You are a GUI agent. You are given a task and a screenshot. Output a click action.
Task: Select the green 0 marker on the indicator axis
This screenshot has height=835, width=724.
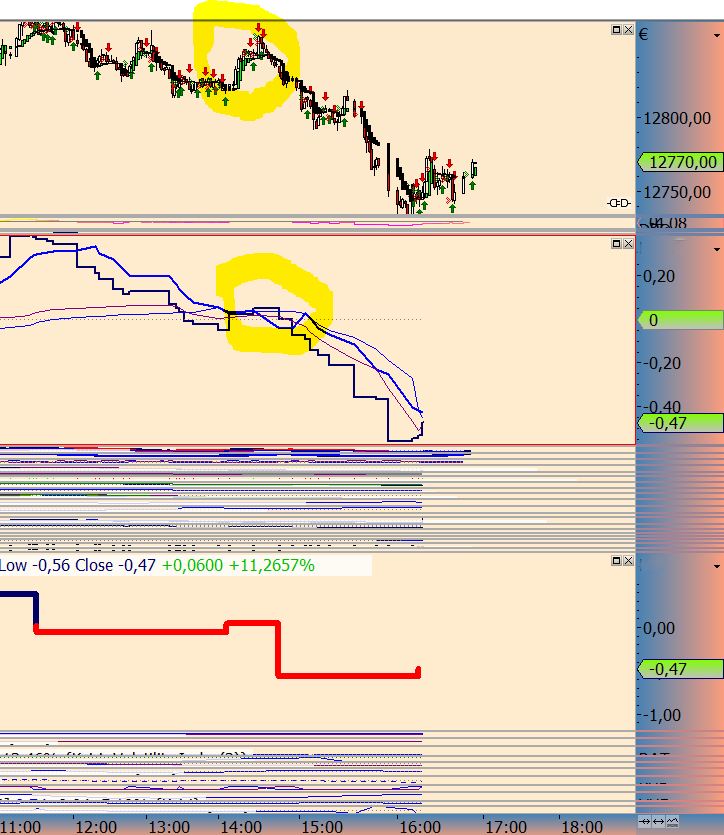tap(680, 320)
